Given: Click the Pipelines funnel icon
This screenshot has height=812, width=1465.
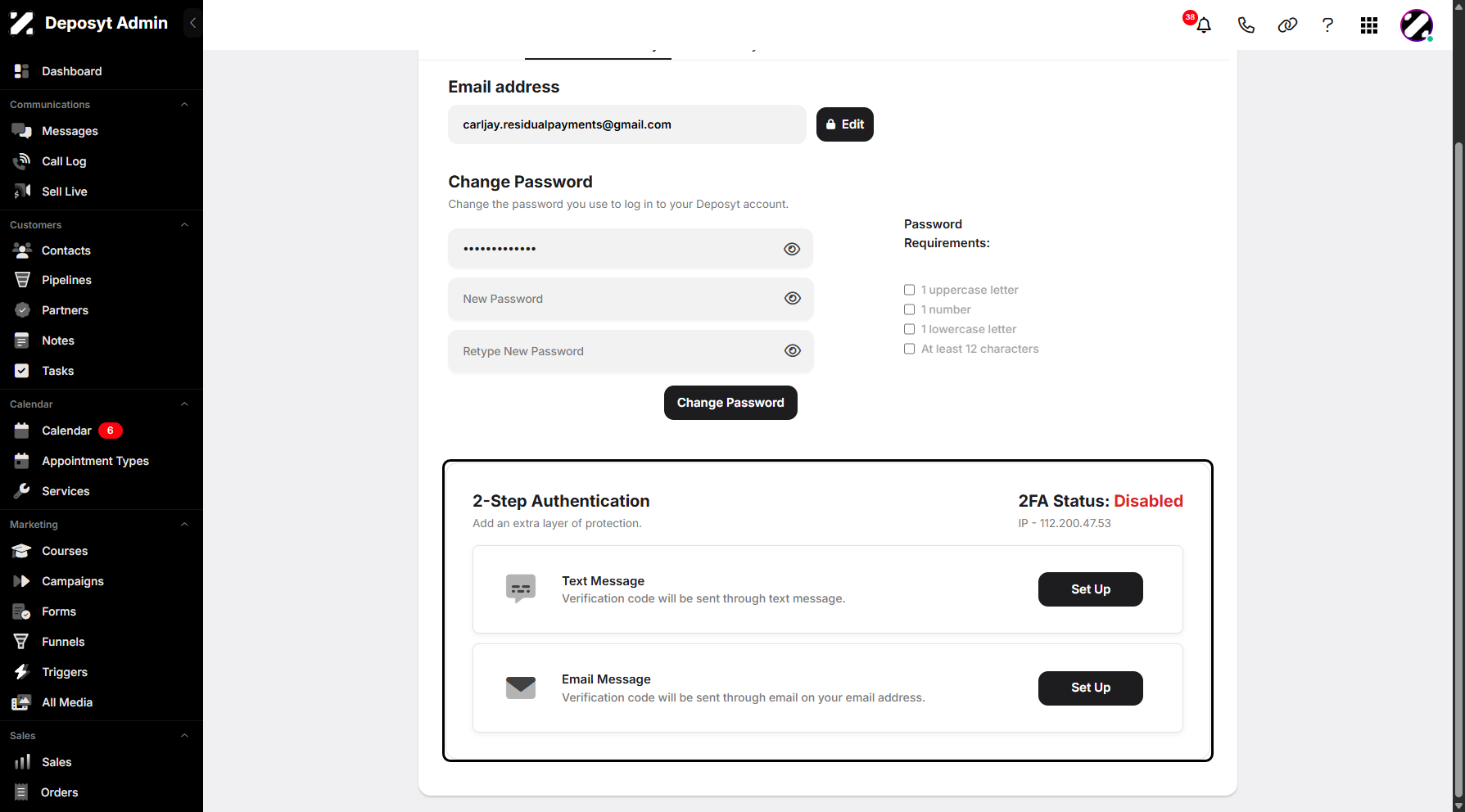Looking at the screenshot, I should 22,280.
